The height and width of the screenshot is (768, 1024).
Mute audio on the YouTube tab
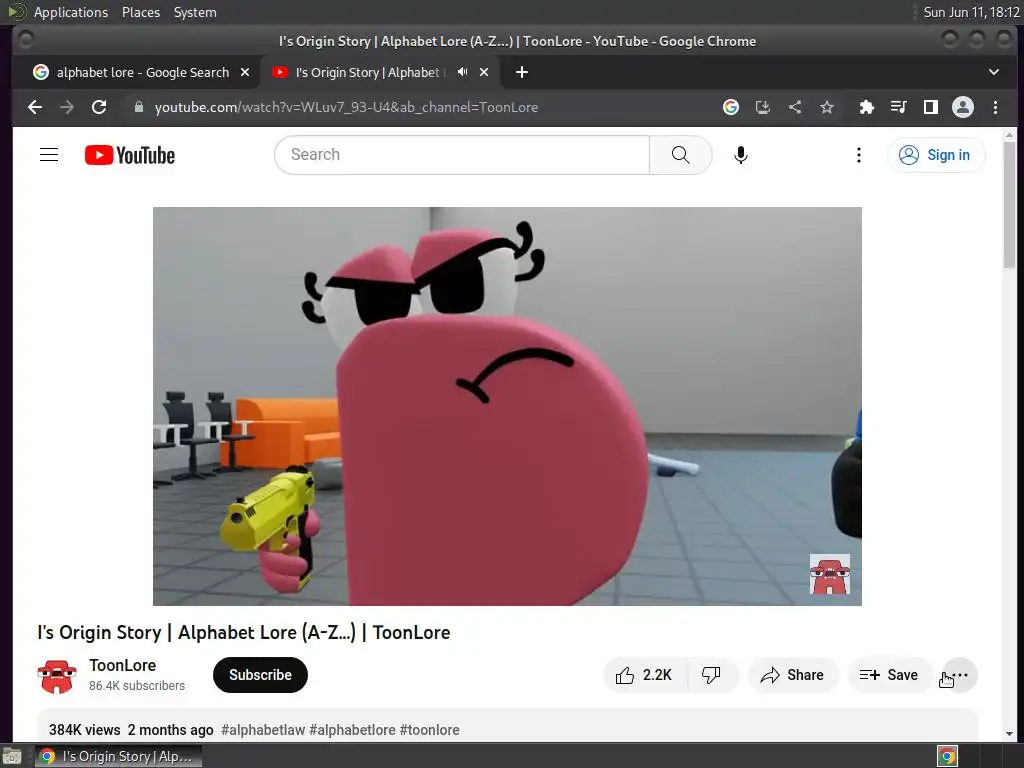pyautogui.click(x=462, y=72)
